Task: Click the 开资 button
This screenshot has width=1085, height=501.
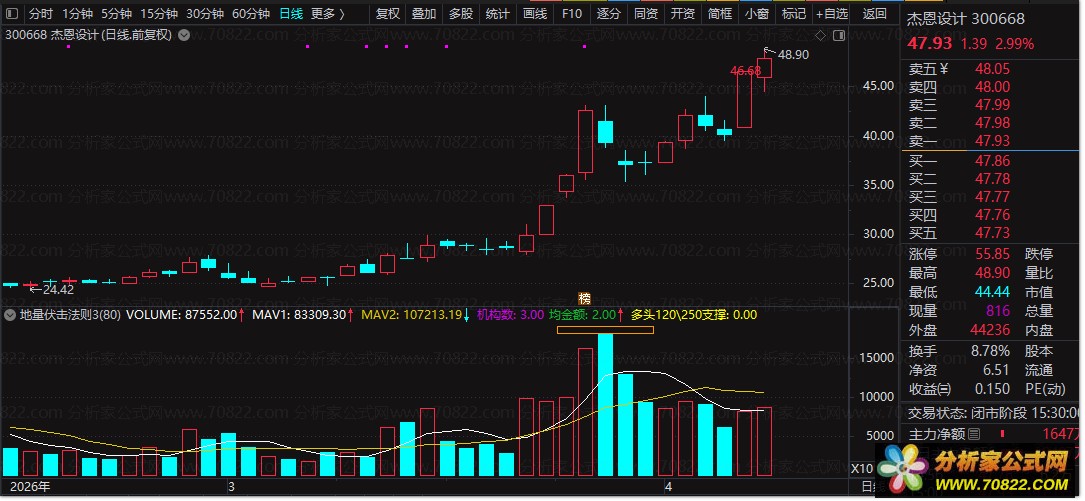Action: (683, 13)
